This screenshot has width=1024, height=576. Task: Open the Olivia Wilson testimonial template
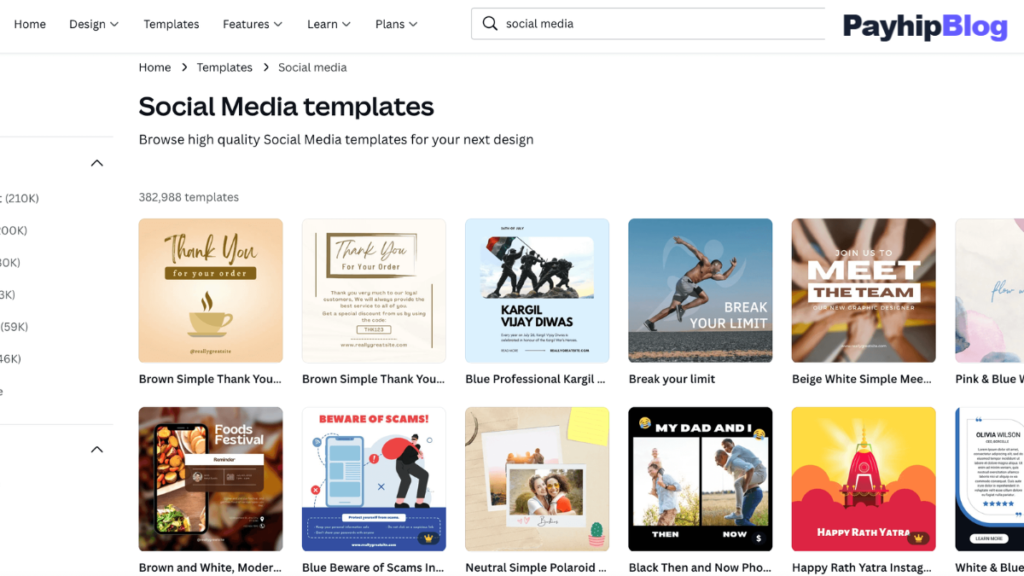[989, 479]
